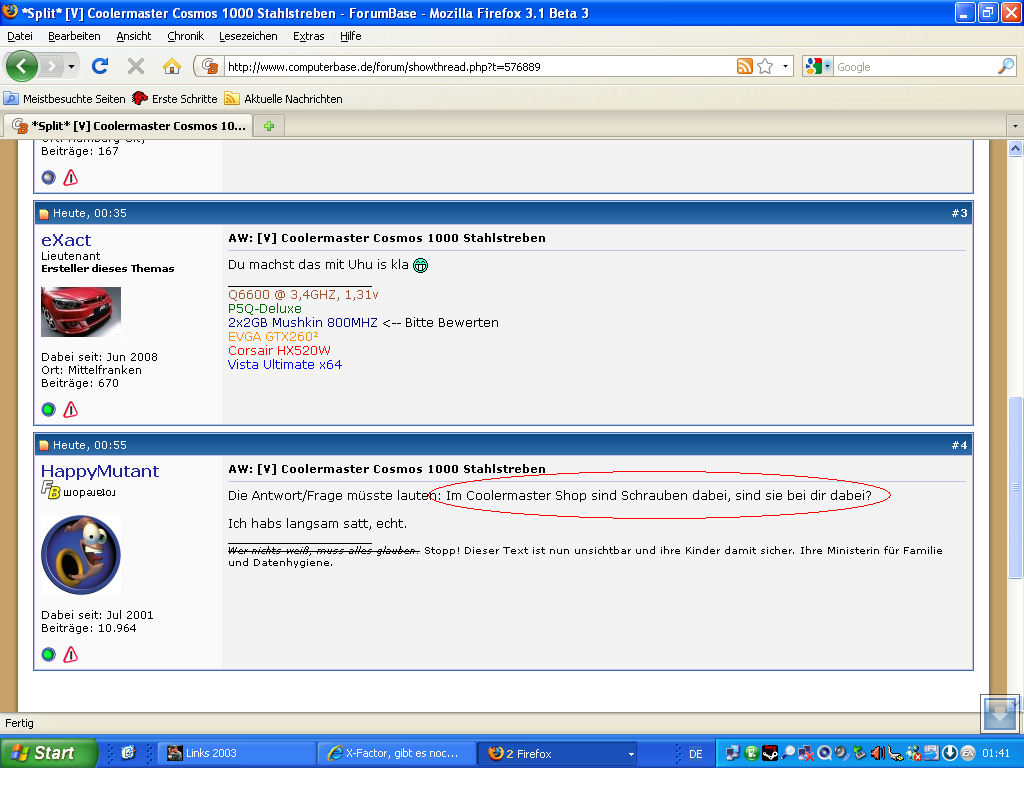Focus the Google search input field

914,67
